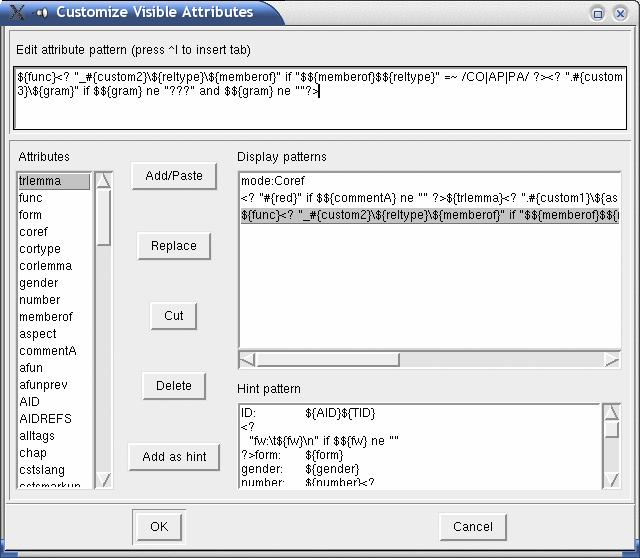640x558 pixels.
Task: Click the Replace button
Action: point(174,246)
